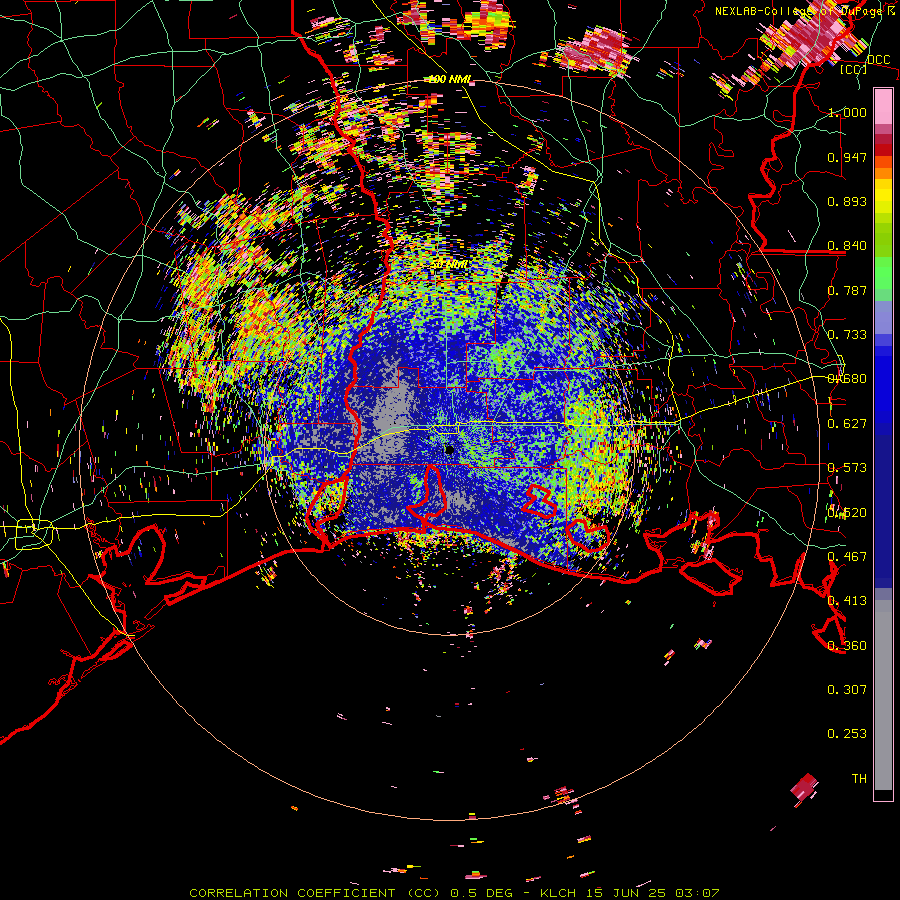The image size is (900, 900).
Task: Click the black KLCH radar site dot
Action: (x=449, y=450)
